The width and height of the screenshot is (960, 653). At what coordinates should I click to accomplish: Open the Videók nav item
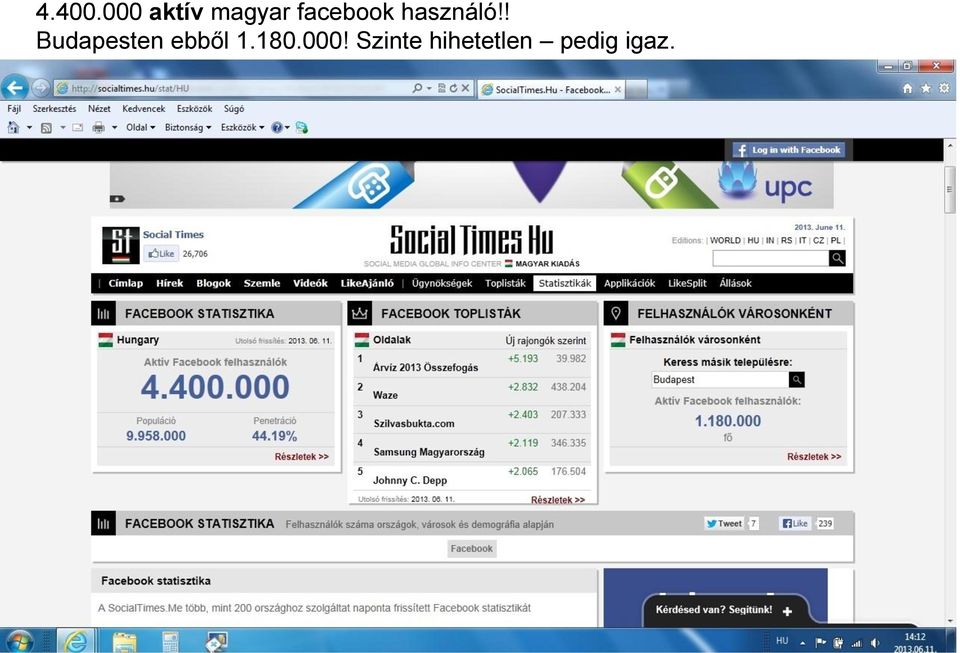point(310,283)
